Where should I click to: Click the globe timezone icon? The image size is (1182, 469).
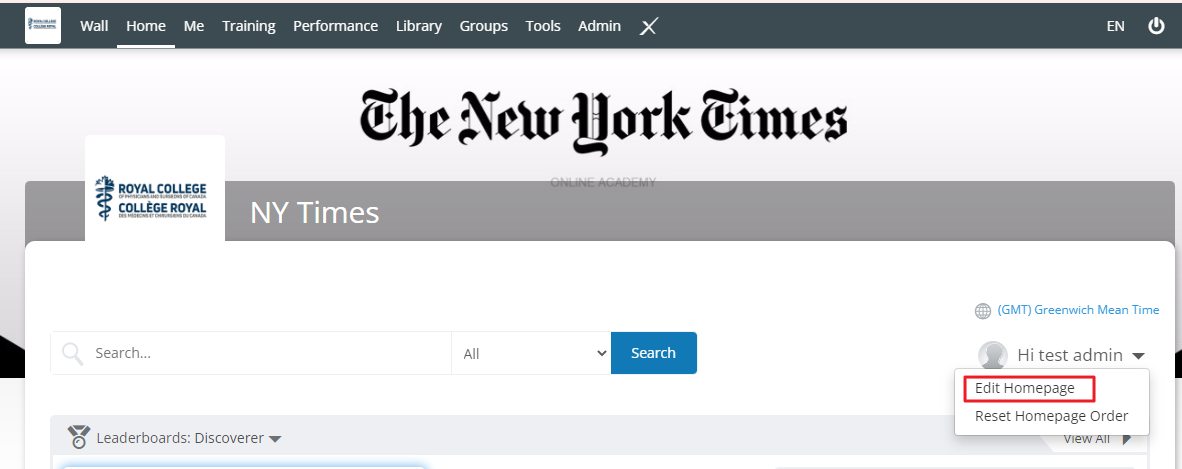[x=983, y=311]
